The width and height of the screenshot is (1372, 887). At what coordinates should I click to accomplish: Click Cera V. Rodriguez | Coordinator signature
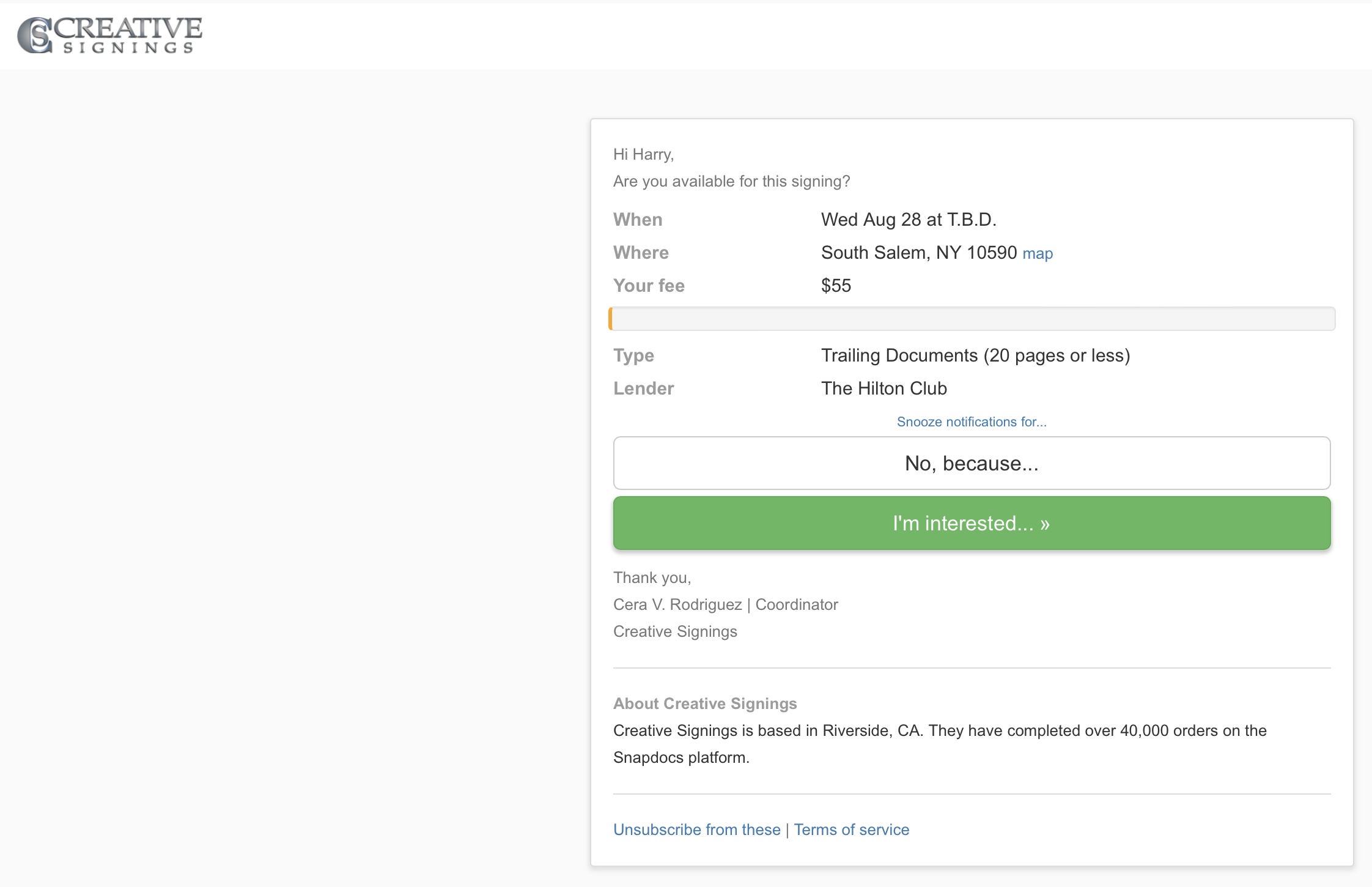tap(725, 604)
